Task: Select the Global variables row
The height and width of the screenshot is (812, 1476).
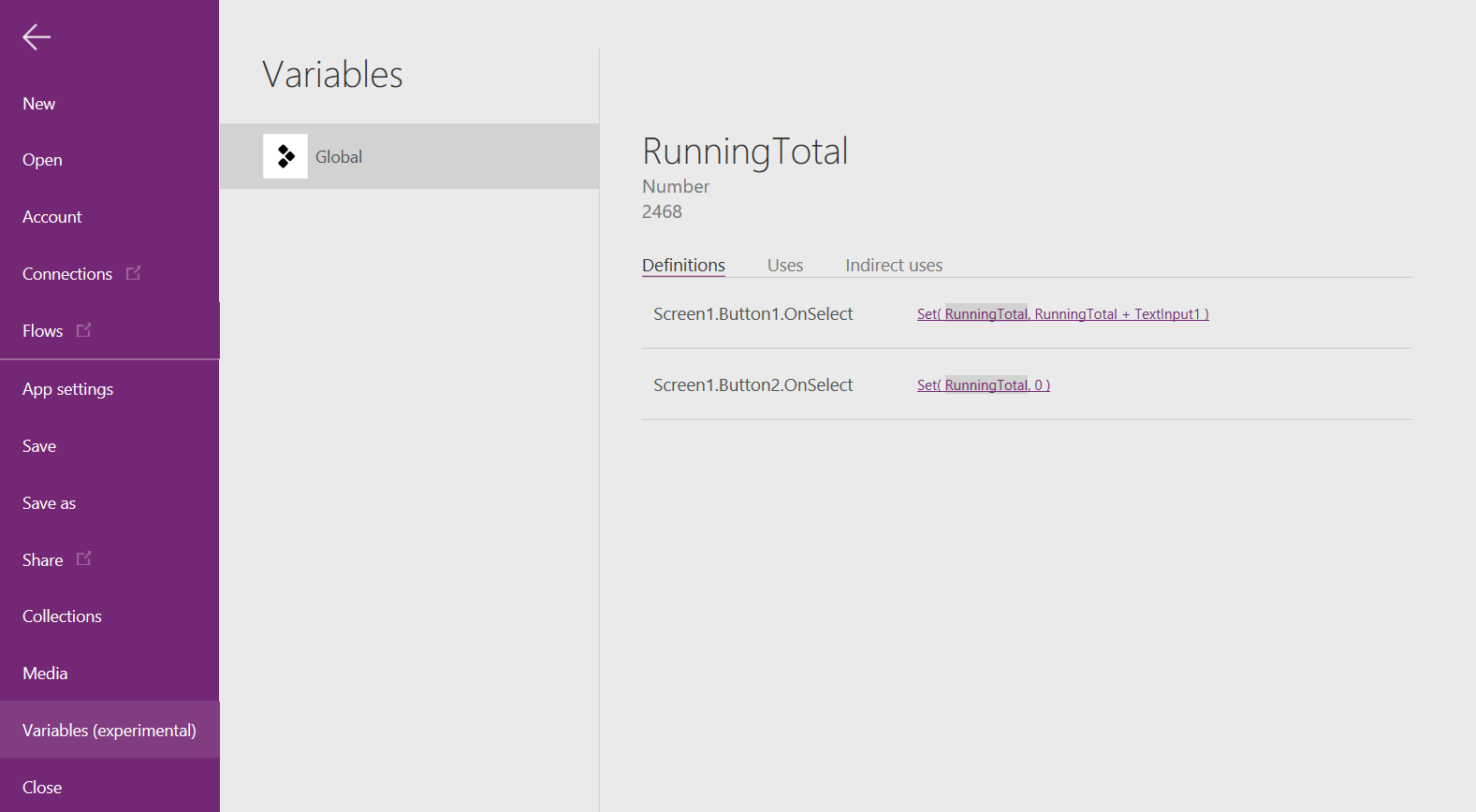Action: 409,156
